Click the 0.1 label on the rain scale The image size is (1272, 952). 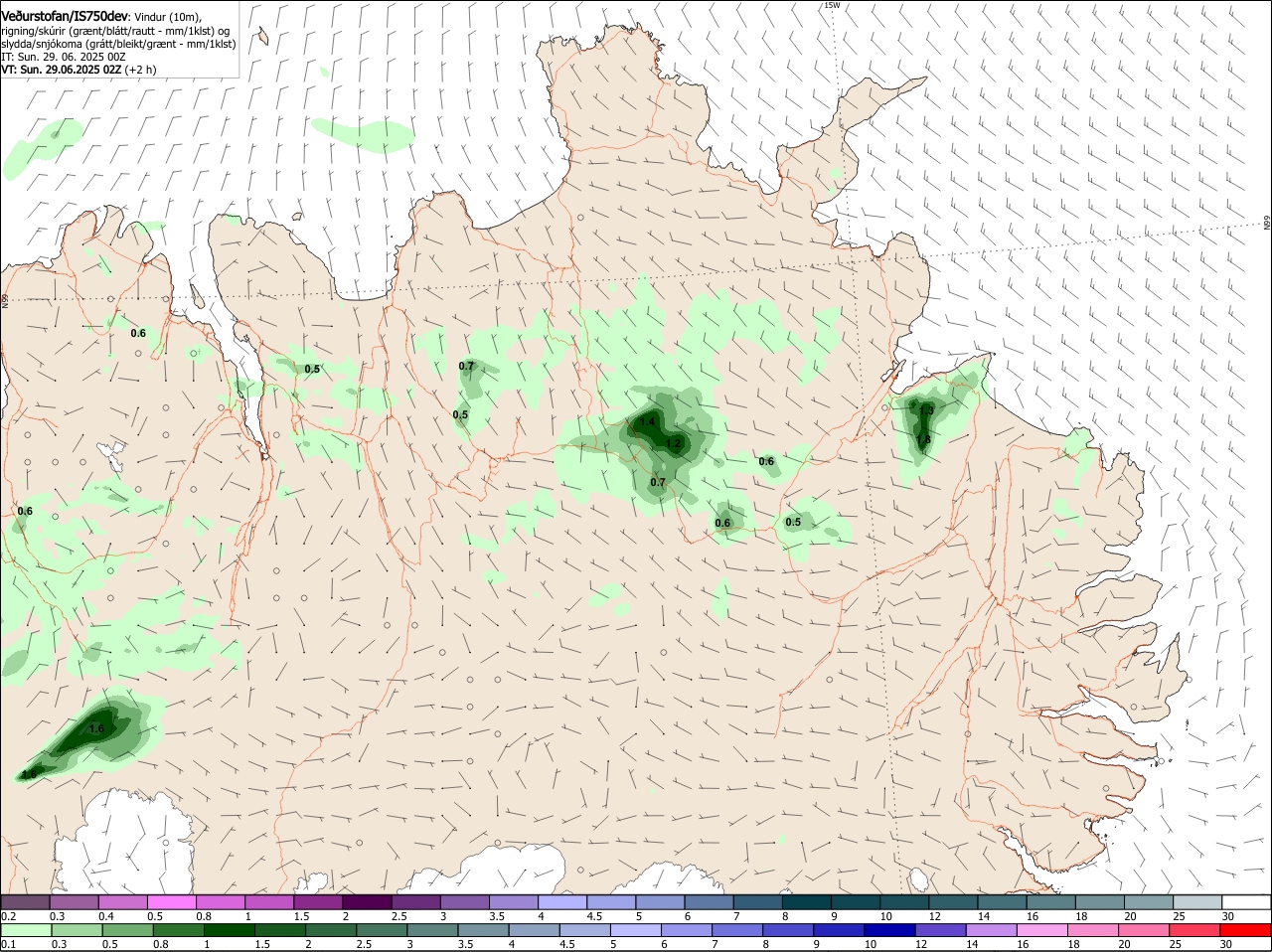[8, 944]
